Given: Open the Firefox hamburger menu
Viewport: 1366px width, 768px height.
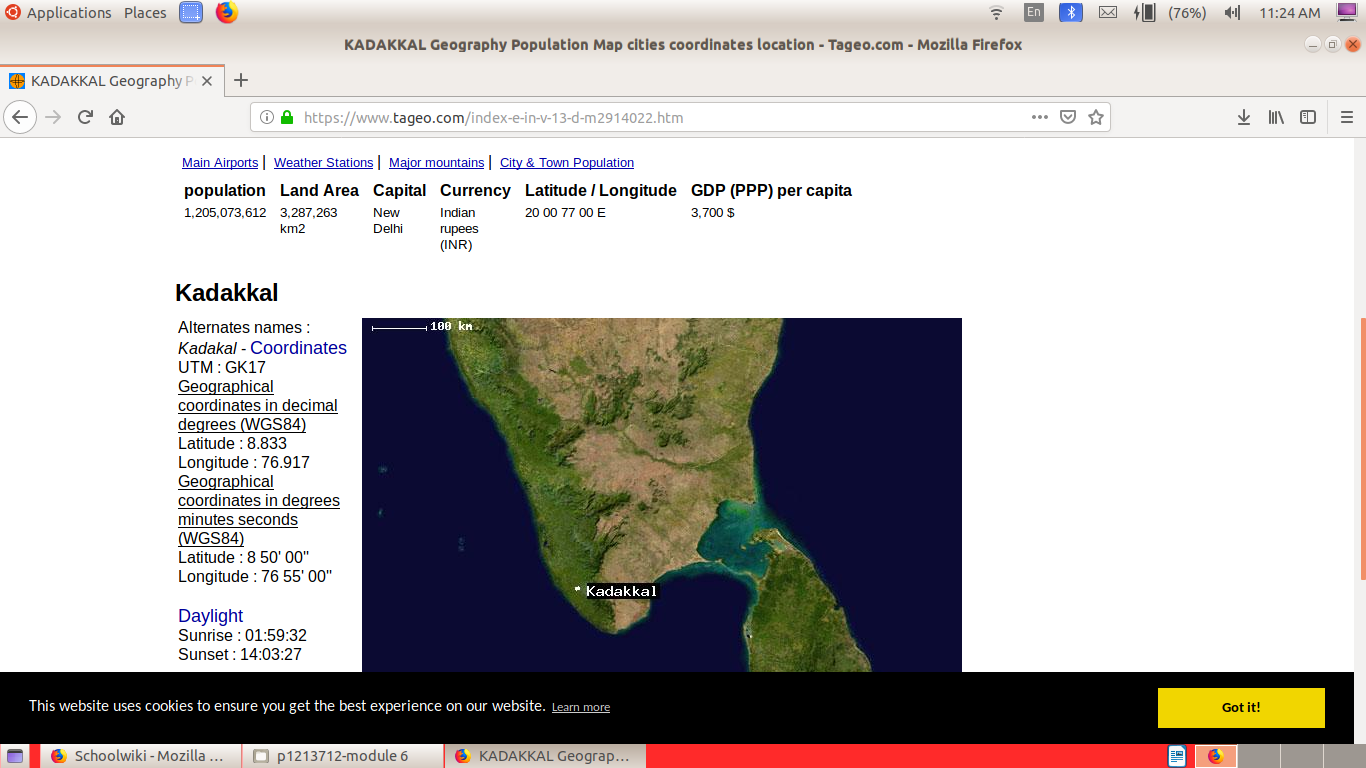Looking at the screenshot, I should (1346, 117).
